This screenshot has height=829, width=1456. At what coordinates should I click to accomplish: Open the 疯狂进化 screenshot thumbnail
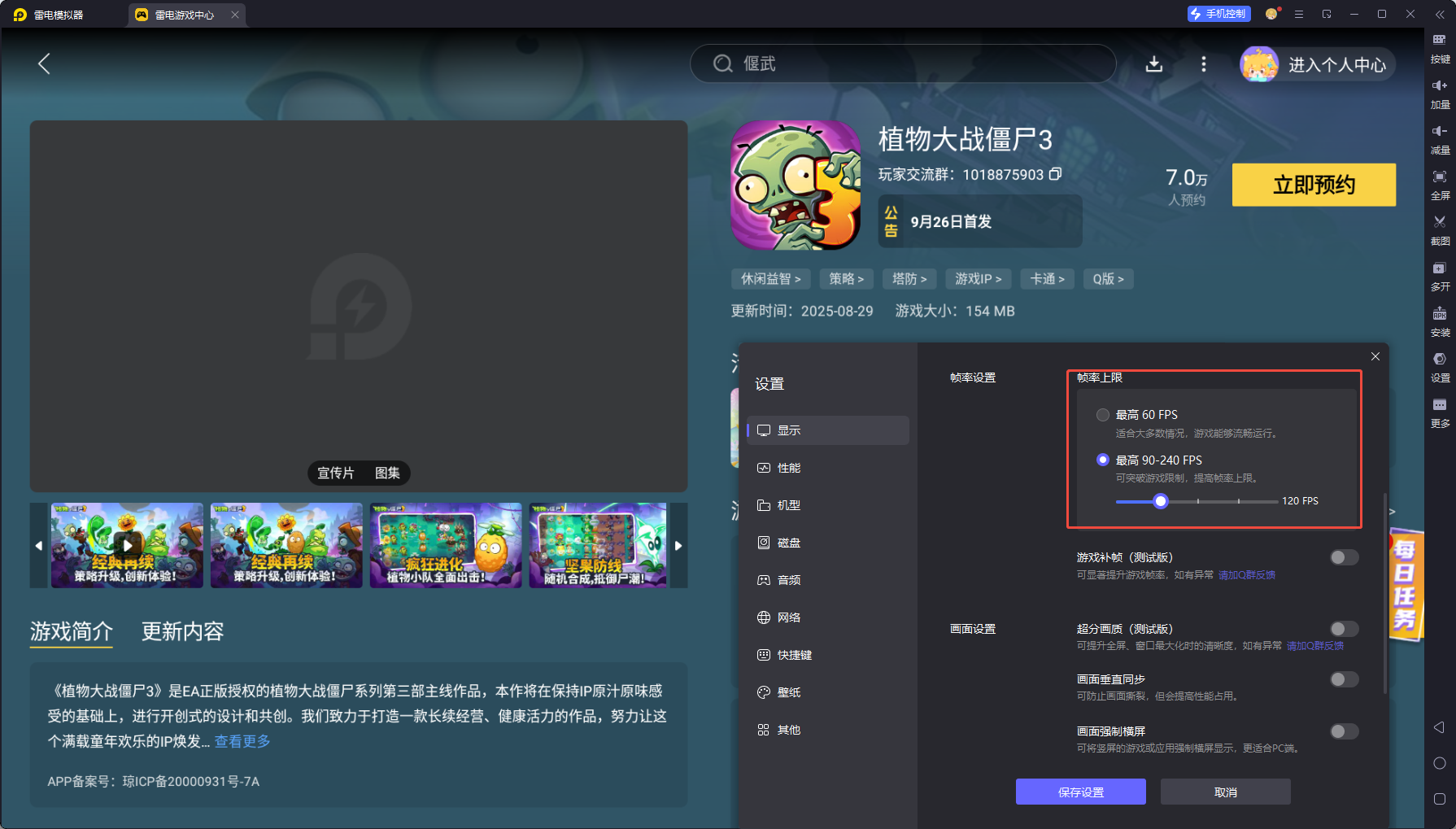[x=446, y=545]
